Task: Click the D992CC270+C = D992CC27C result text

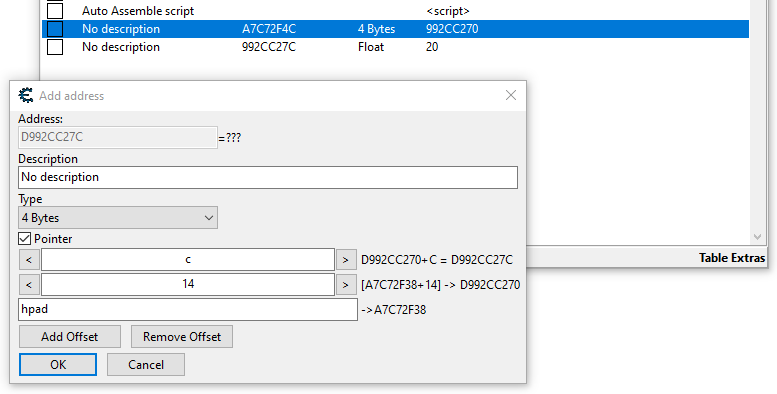Action: pos(437,260)
